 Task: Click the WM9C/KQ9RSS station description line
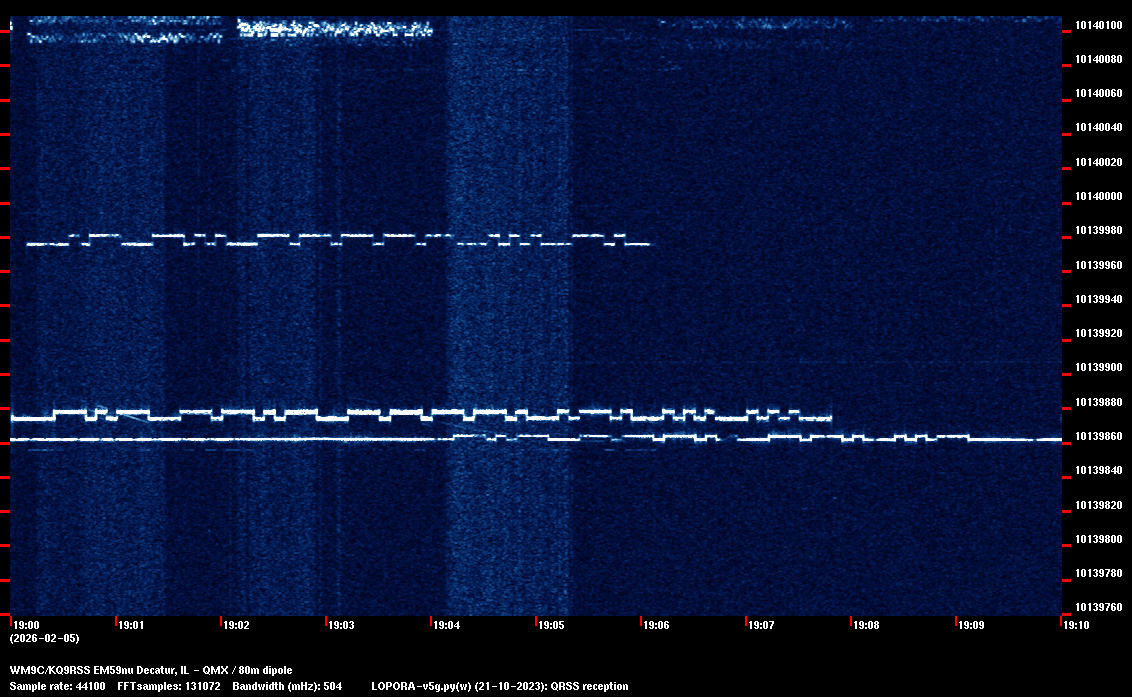151,670
